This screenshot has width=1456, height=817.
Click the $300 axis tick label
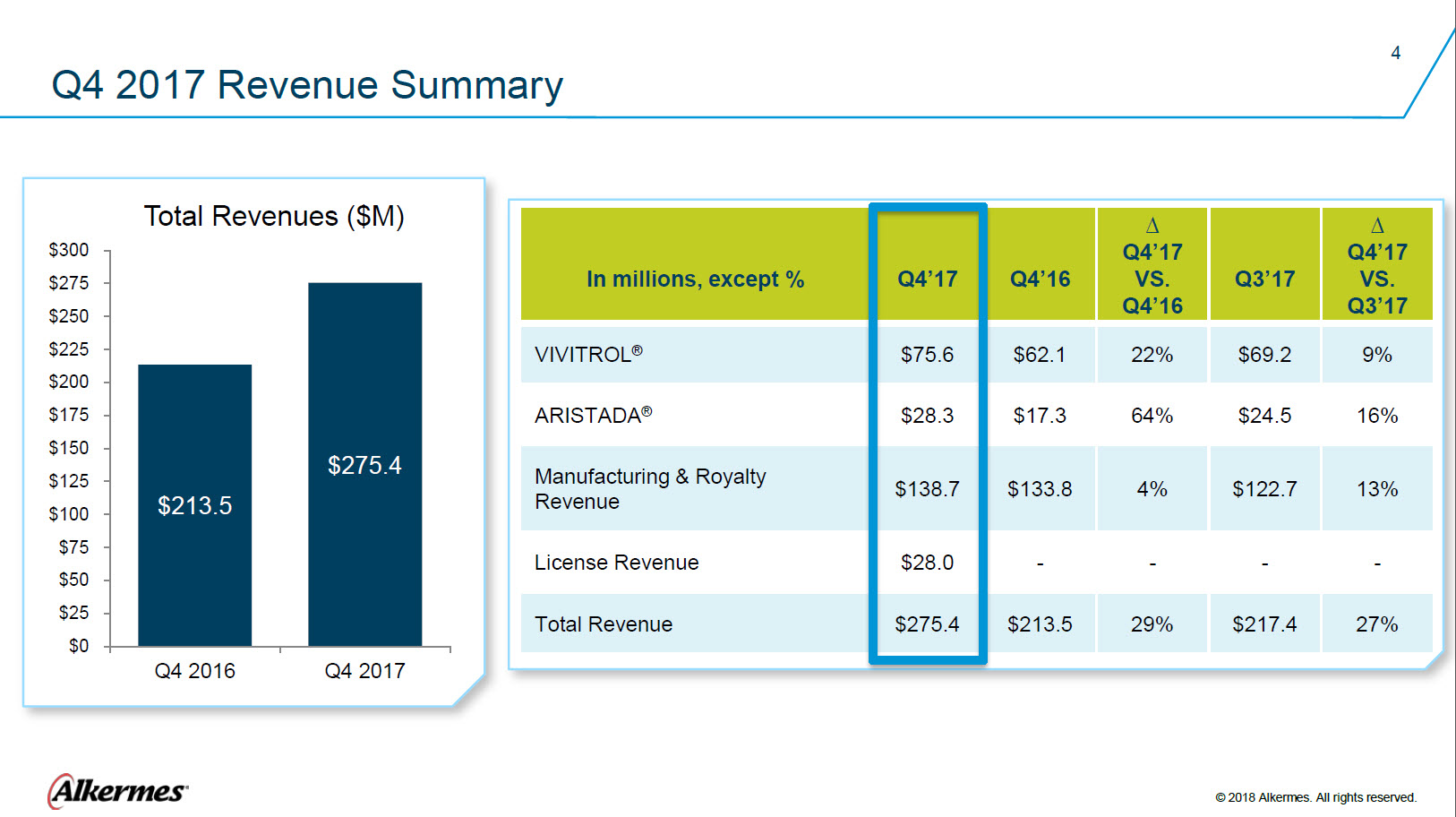pos(69,250)
